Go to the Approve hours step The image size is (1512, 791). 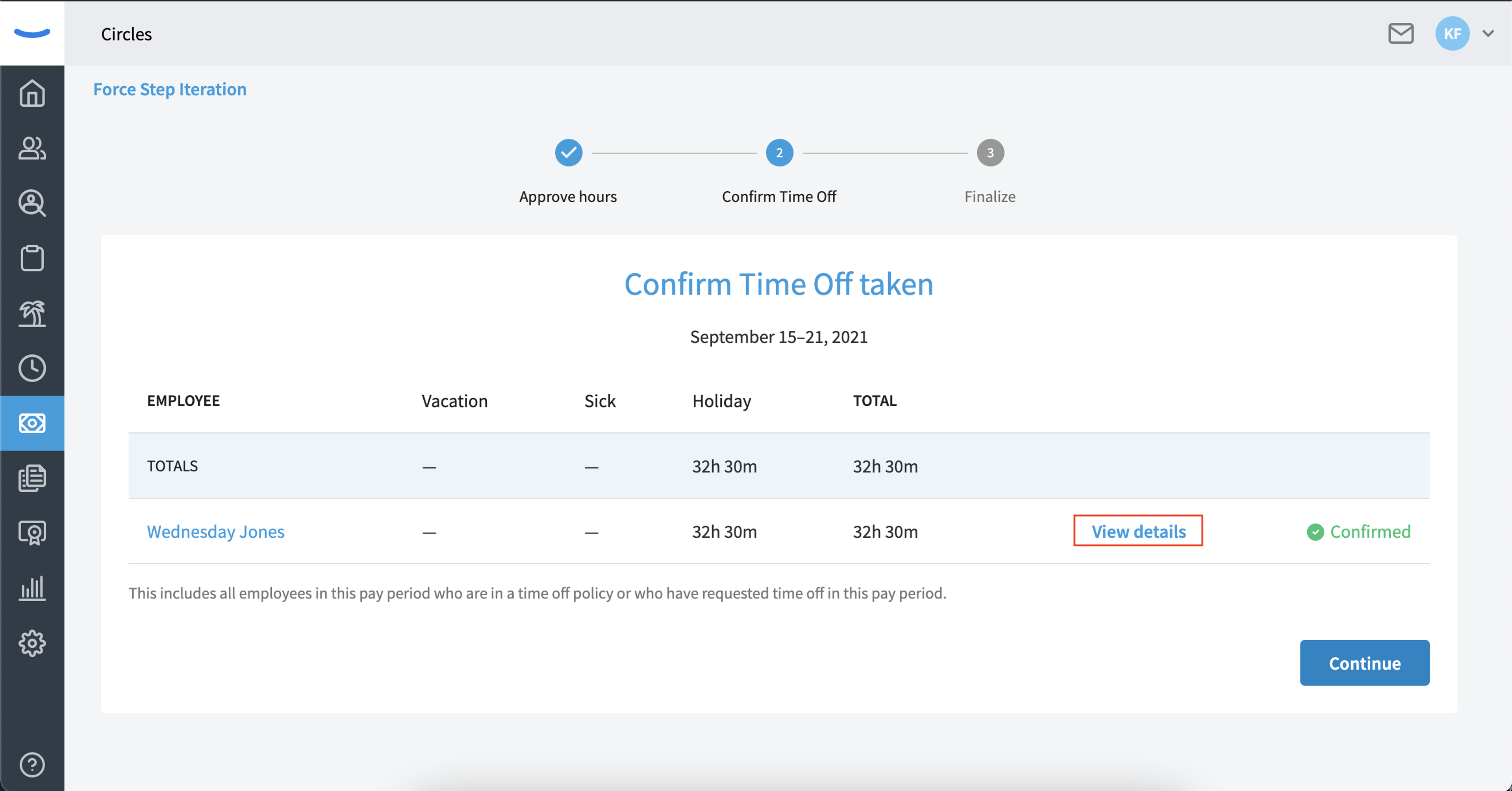coord(568,152)
